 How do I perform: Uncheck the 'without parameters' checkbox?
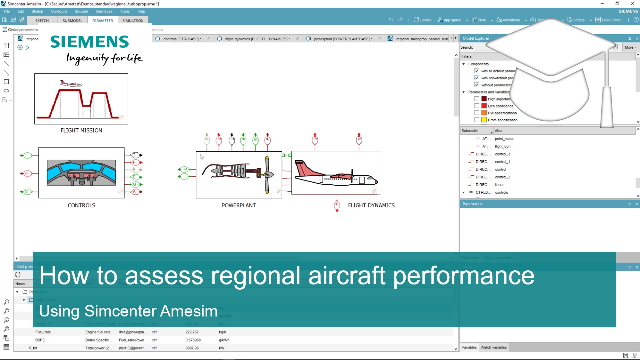476,84
